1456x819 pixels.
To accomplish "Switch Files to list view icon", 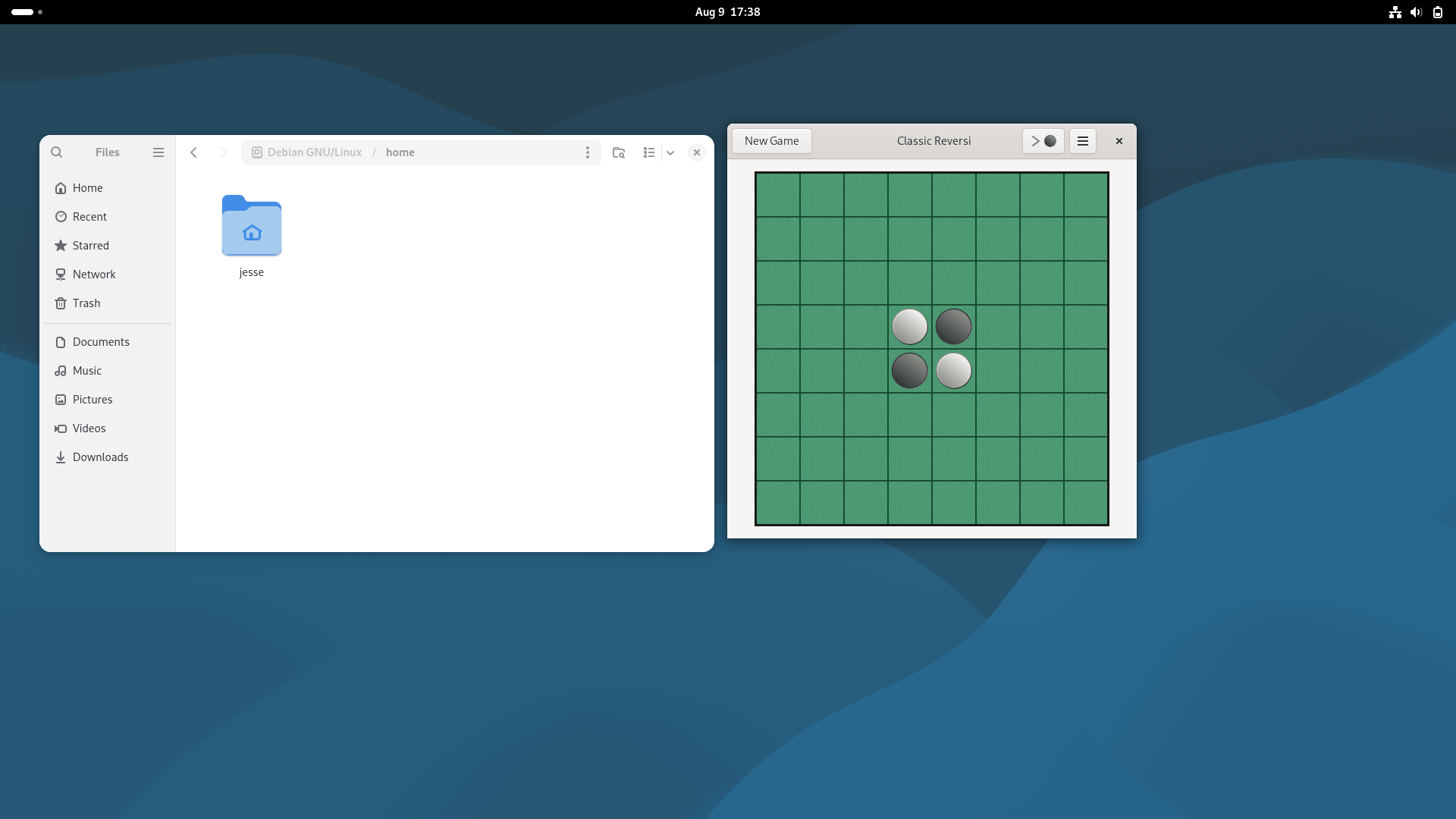I will (x=649, y=152).
